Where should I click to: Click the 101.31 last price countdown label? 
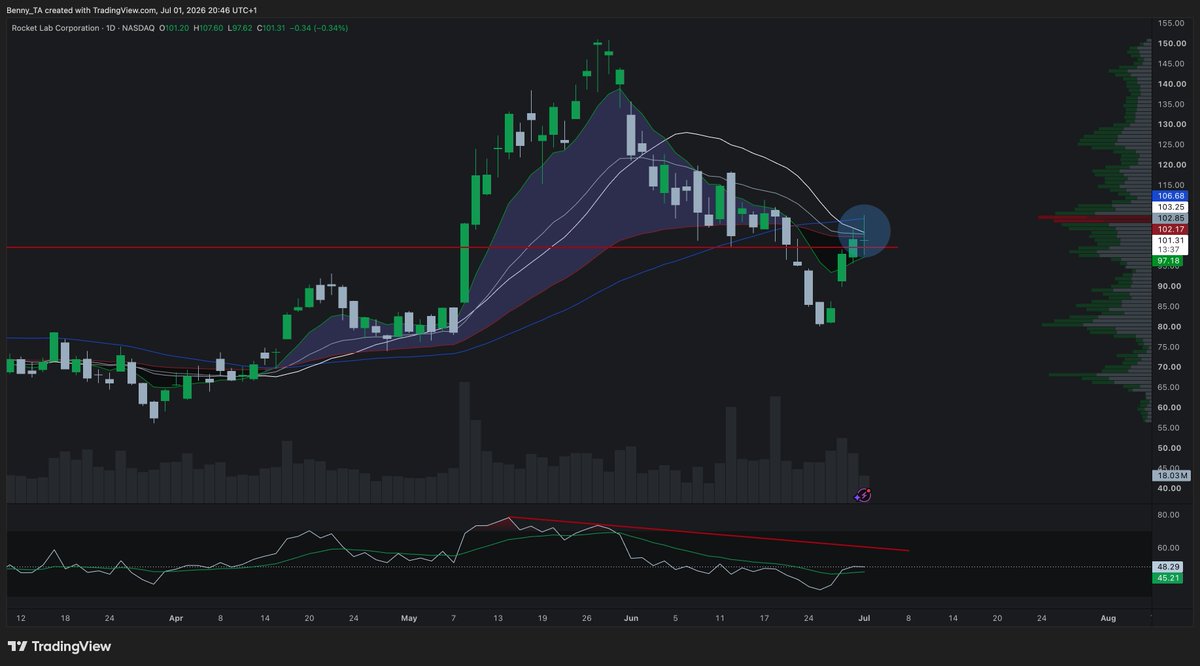click(x=1170, y=245)
